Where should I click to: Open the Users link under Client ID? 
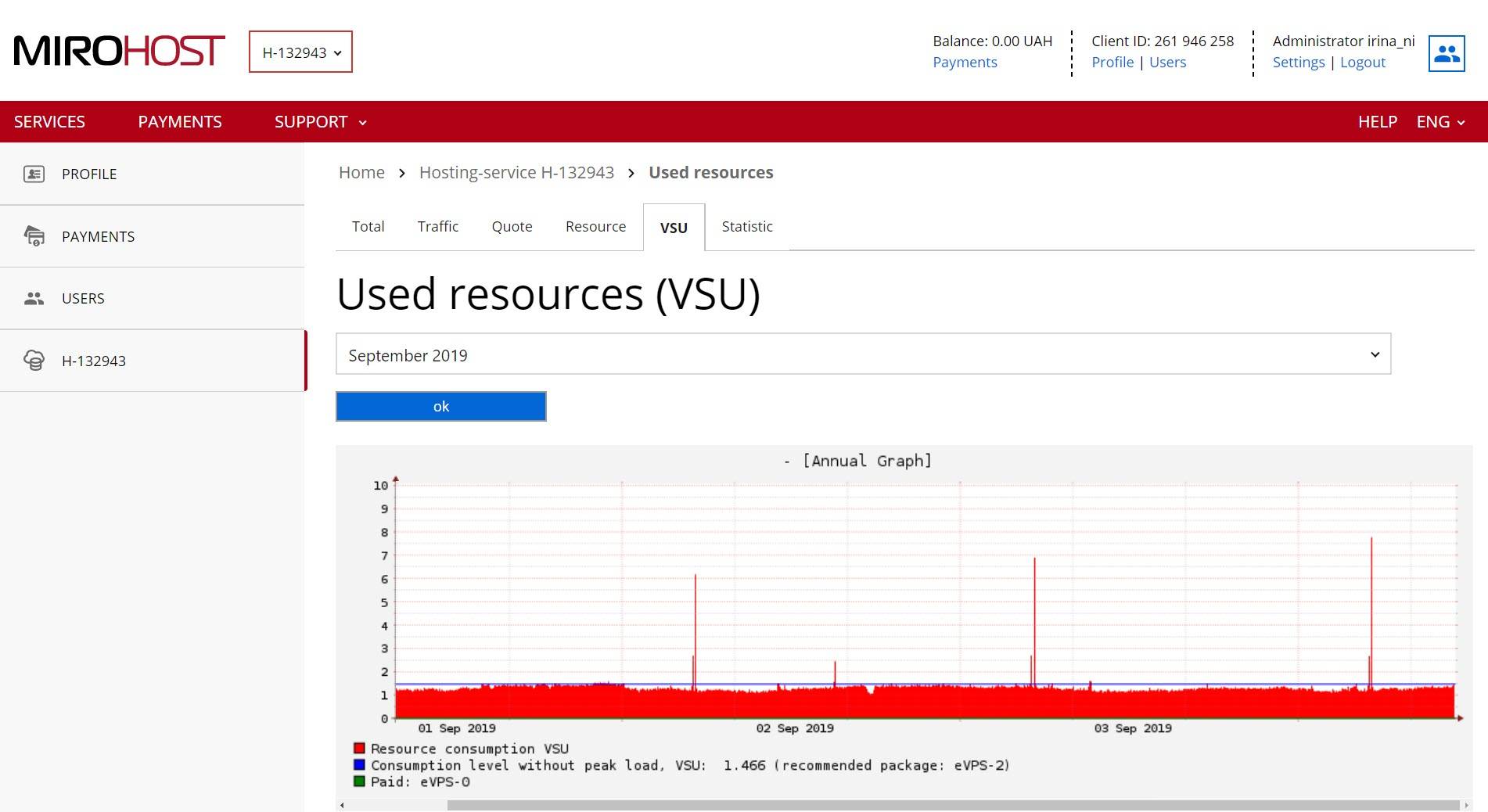click(x=1167, y=63)
